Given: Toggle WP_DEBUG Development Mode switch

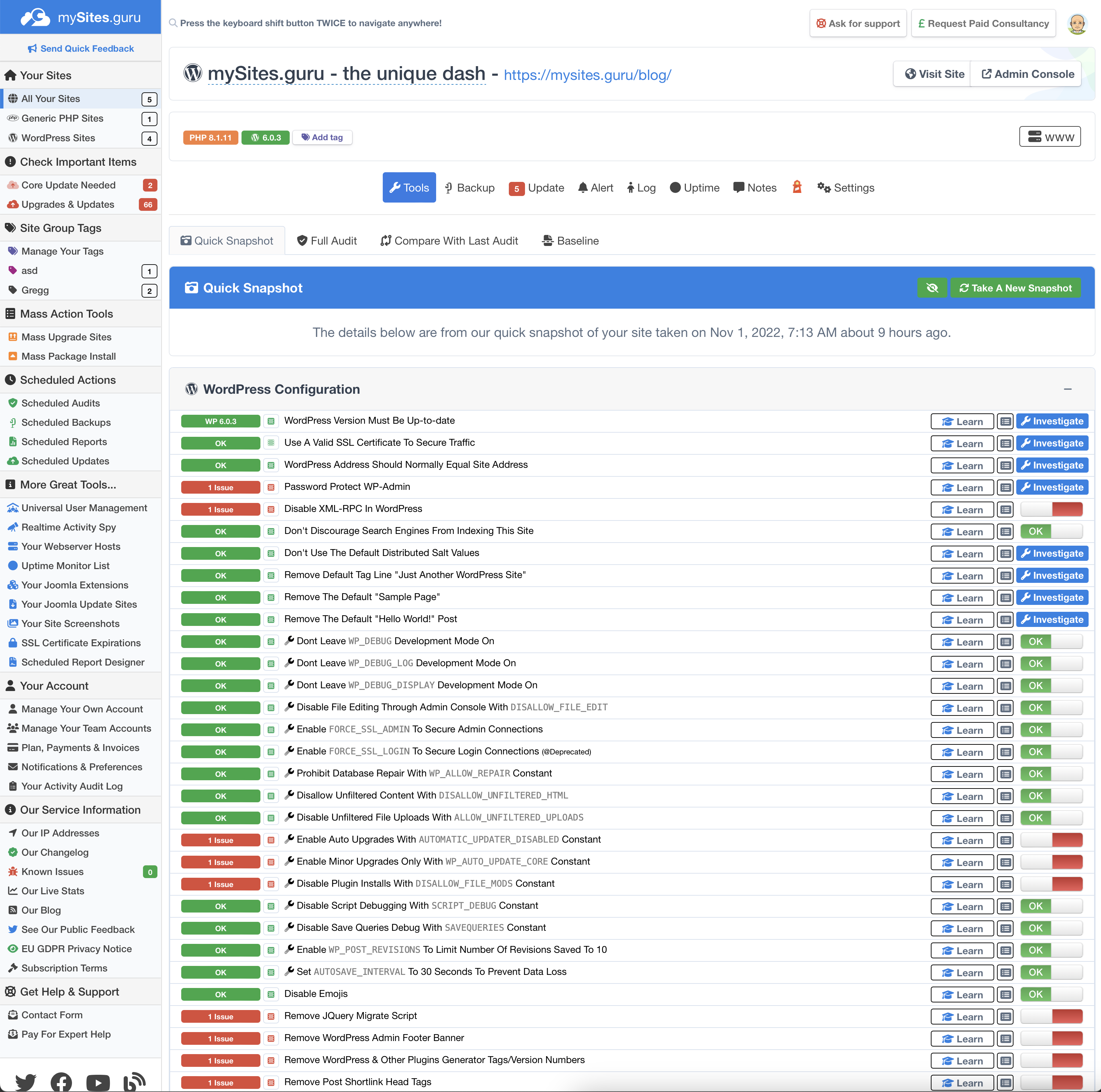Looking at the screenshot, I should [1051, 642].
